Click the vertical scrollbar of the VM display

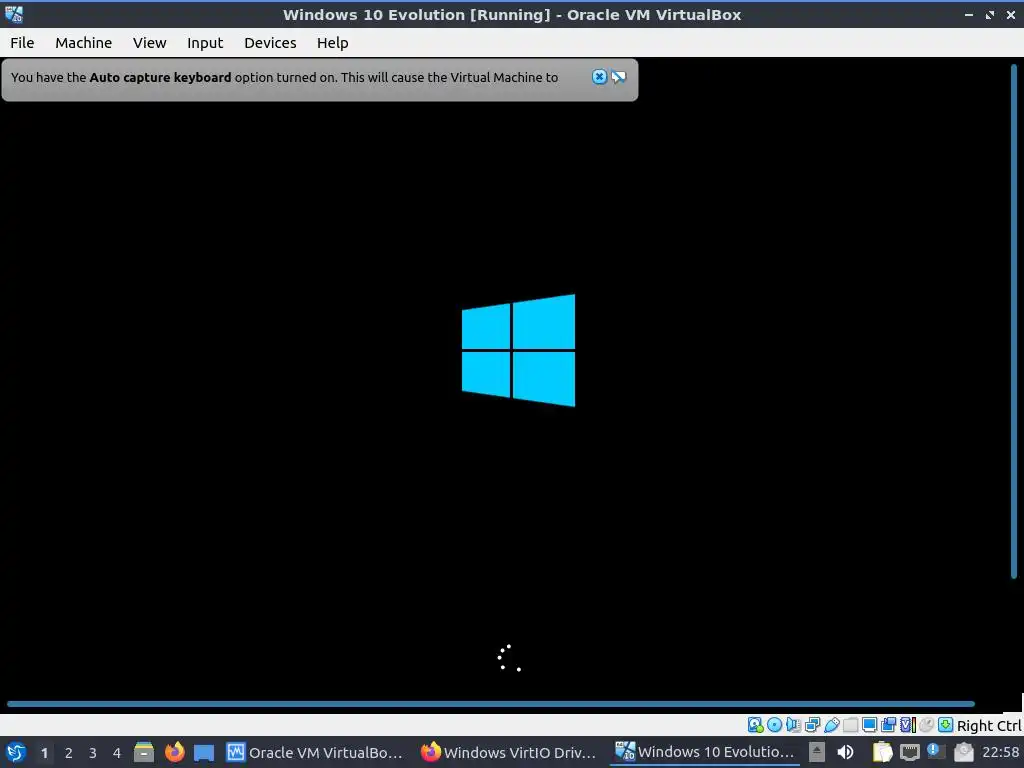[x=1014, y=321]
